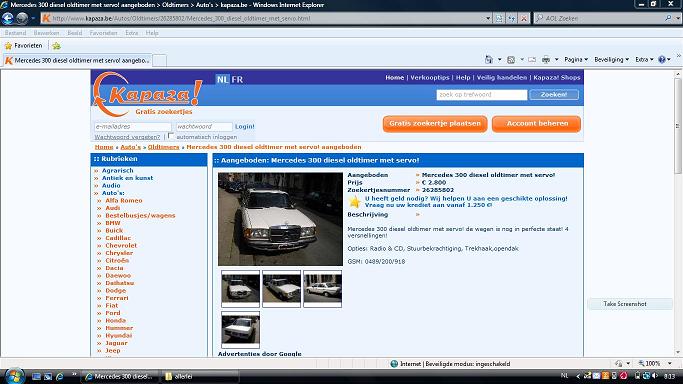Open the Ferrari category link

coord(117,298)
